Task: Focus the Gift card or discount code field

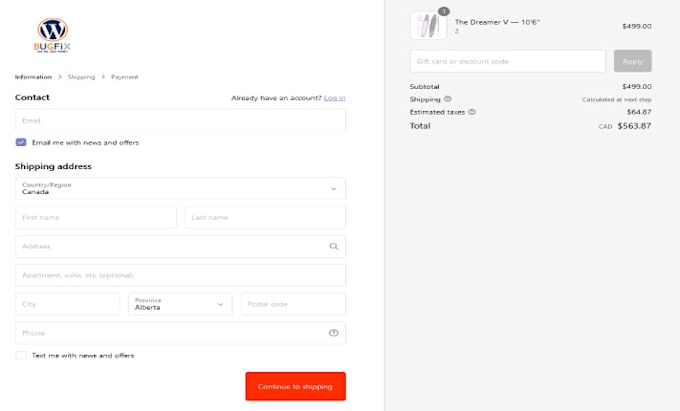Action: pos(508,61)
